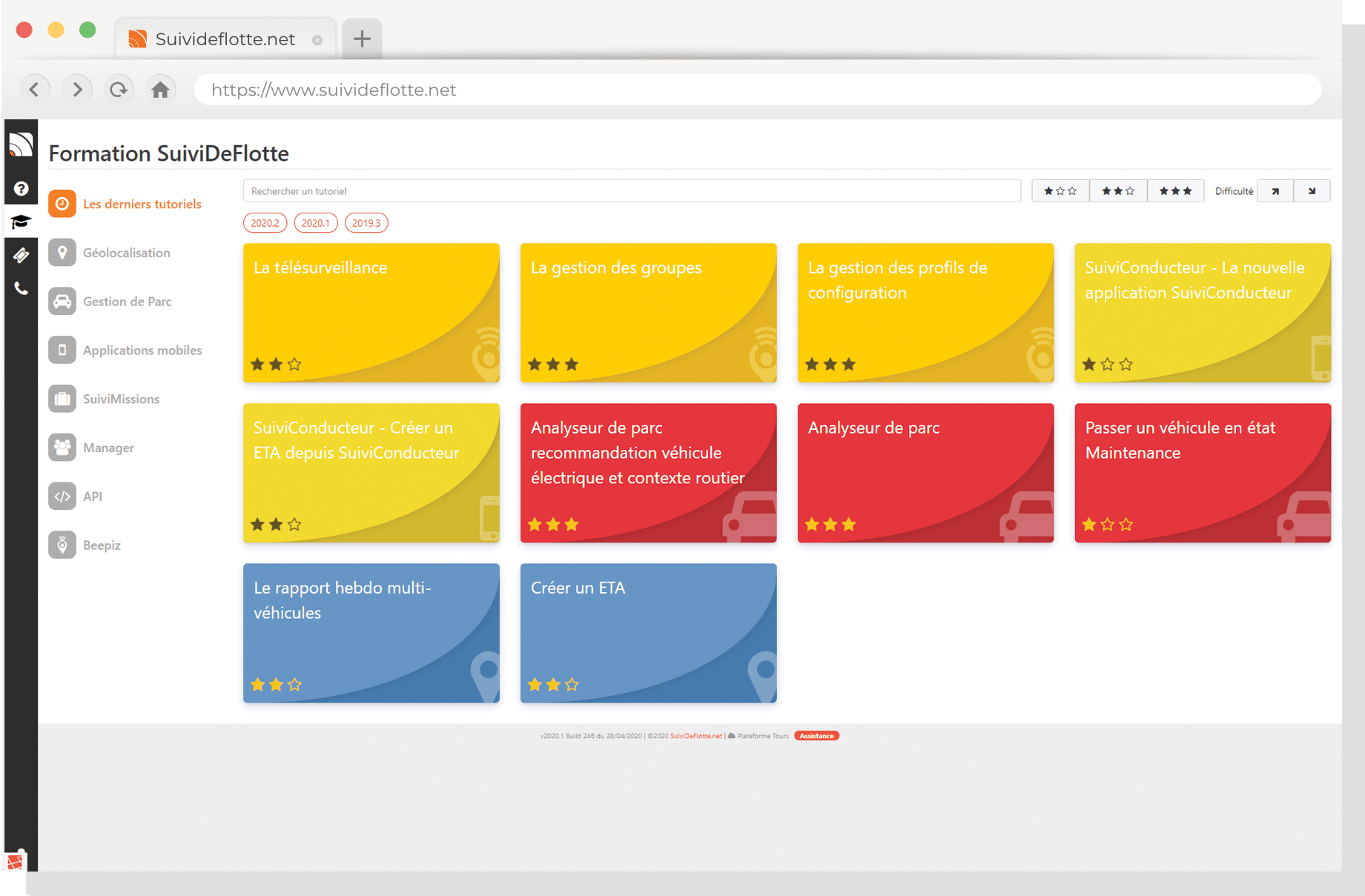Viewport: 1365px width, 896px height.
Task: Open the Beepiz category
Action: [x=102, y=545]
